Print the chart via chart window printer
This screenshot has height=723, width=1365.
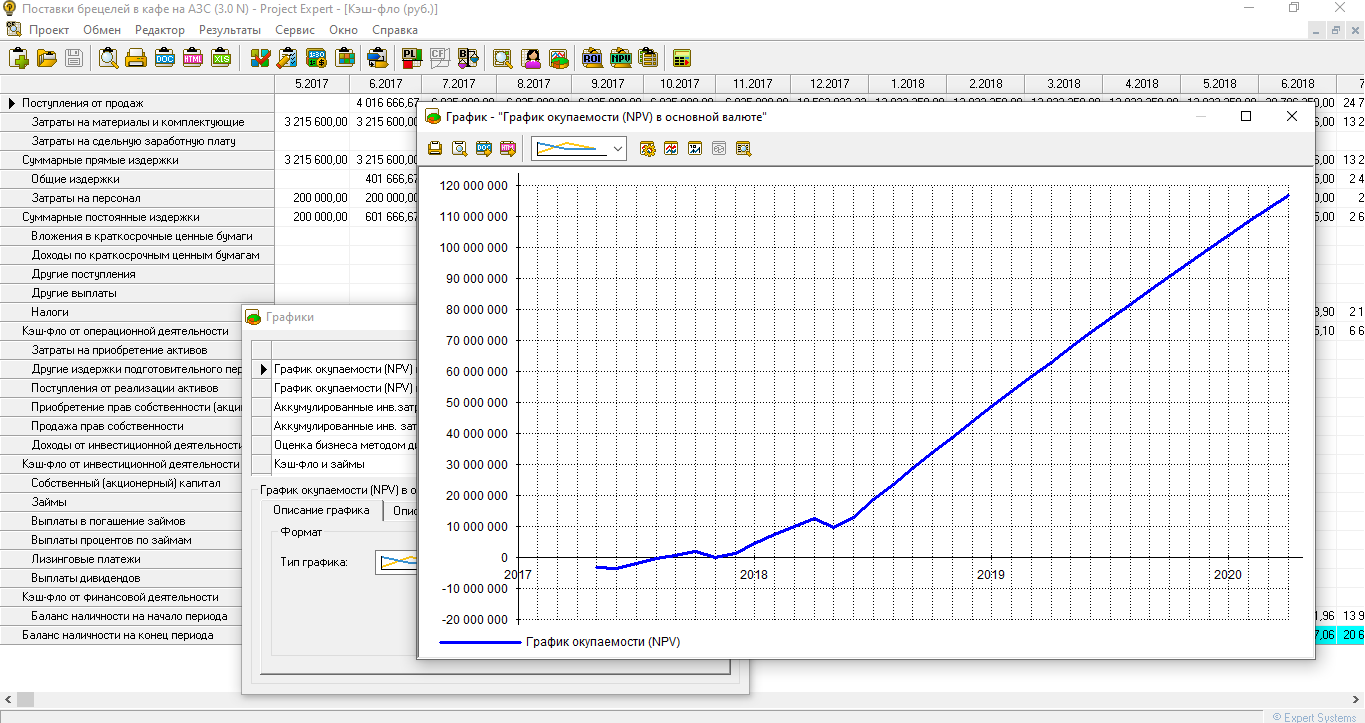click(435, 149)
